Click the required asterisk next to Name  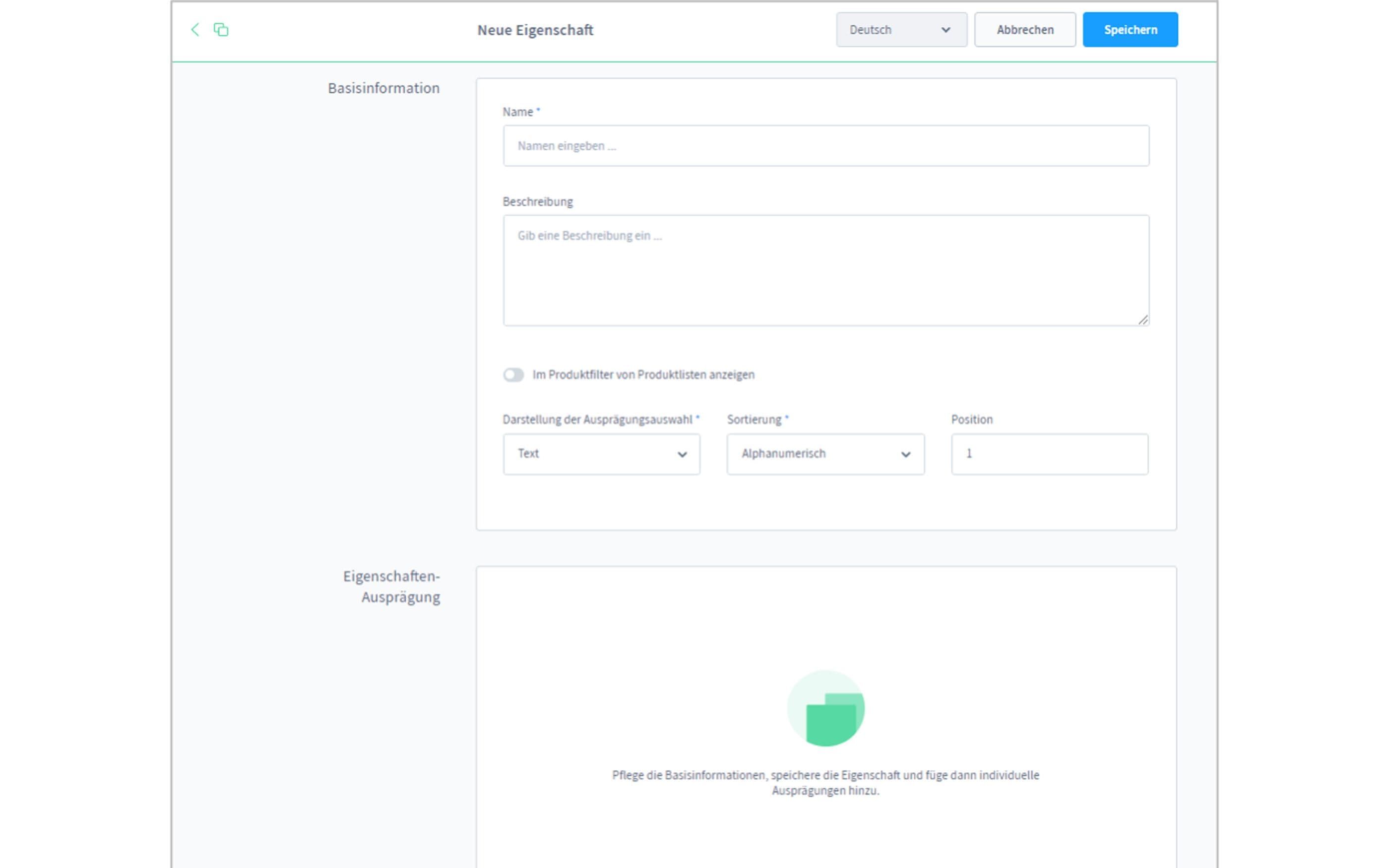[538, 110]
